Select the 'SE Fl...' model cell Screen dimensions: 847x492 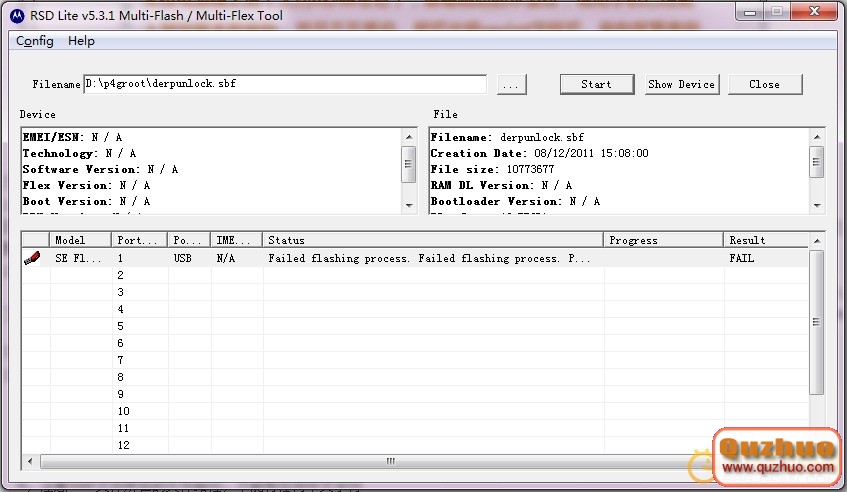tap(78, 258)
